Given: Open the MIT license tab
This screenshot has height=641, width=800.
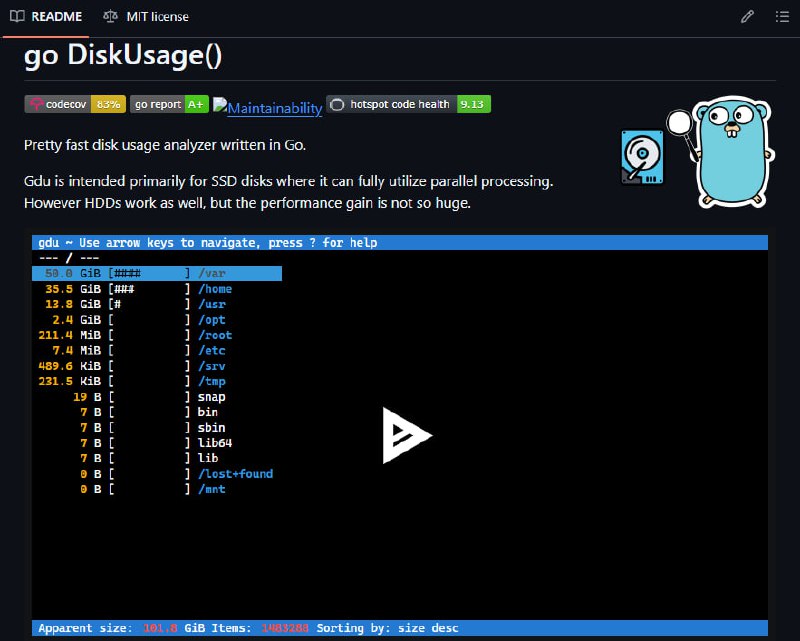Looking at the screenshot, I should point(145,16).
